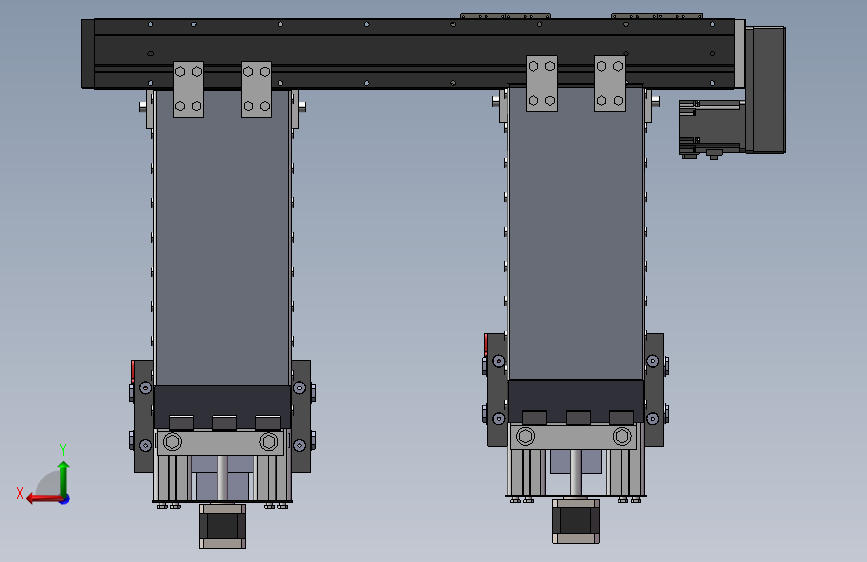The height and width of the screenshot is (562, 867).
Task: Select the left unit's second four-bolt bracket
Action: point(257,89)
